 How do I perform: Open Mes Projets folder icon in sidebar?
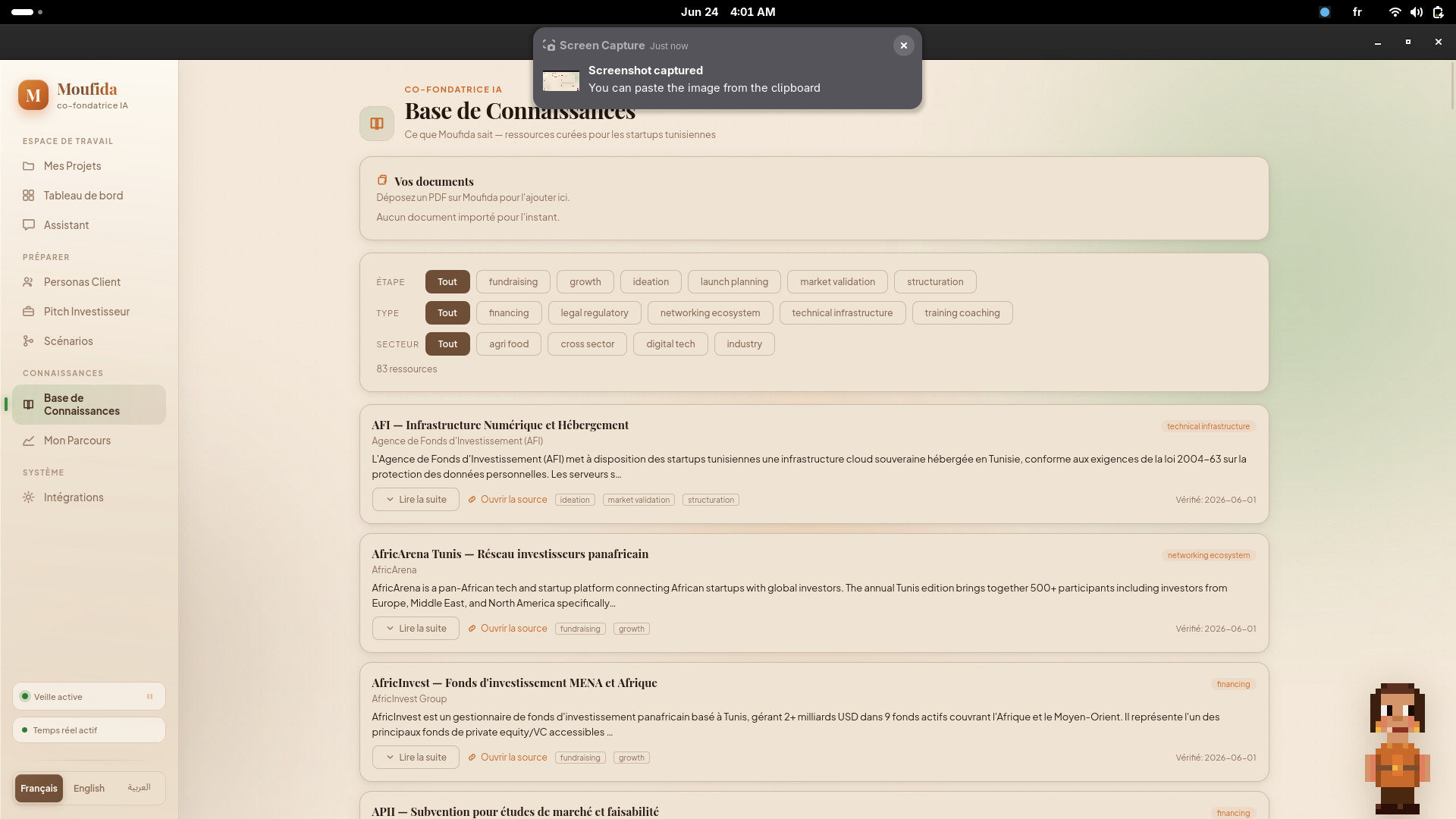(29, 166)
